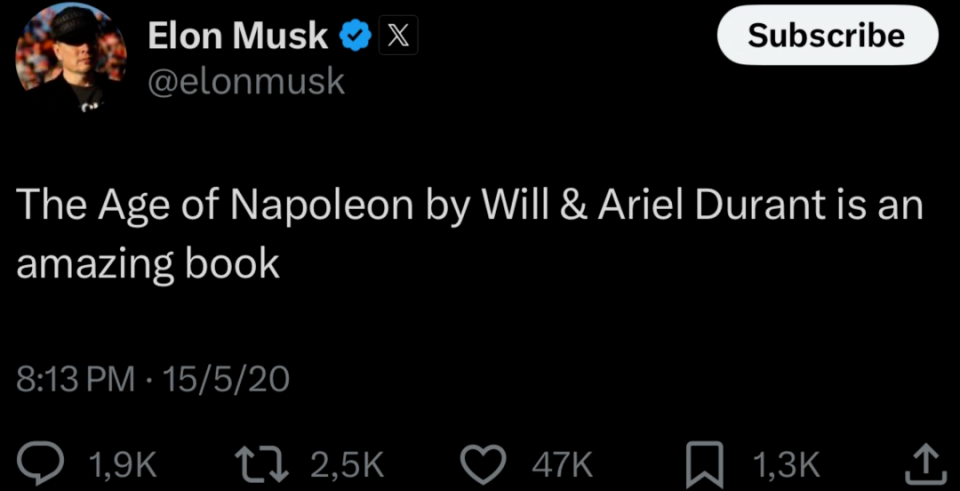Click the 8:13 PM timestamp
Viewport: 960px width, 491px height.
point(75,380)
